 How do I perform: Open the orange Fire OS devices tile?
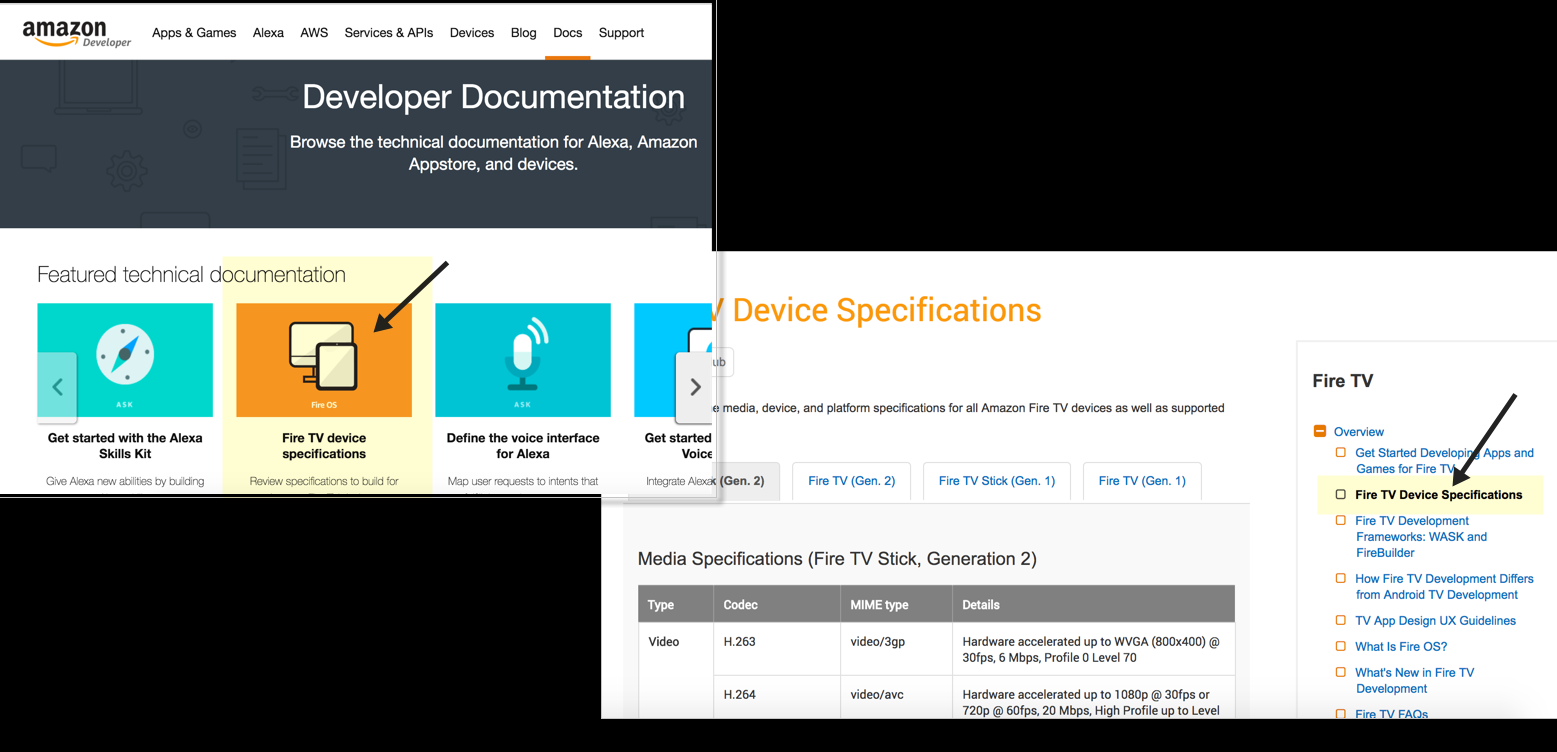coord(324,360)
